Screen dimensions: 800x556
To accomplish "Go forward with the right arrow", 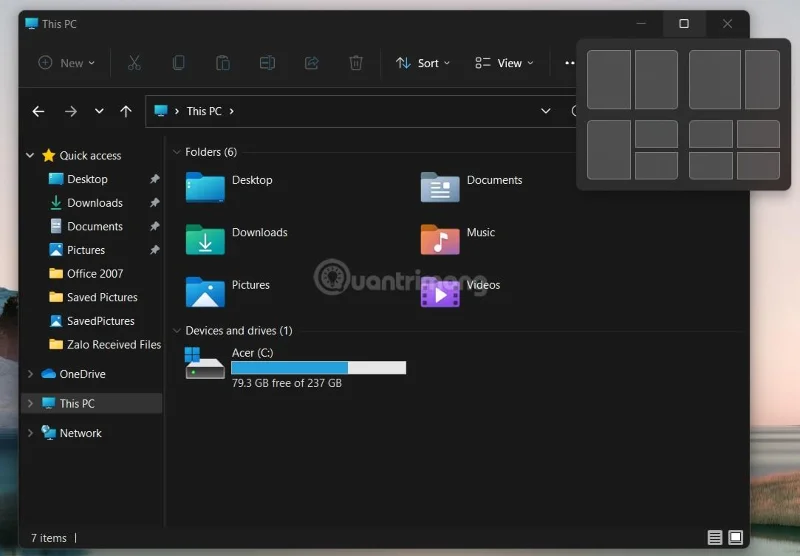I will (x=71, y=111).
